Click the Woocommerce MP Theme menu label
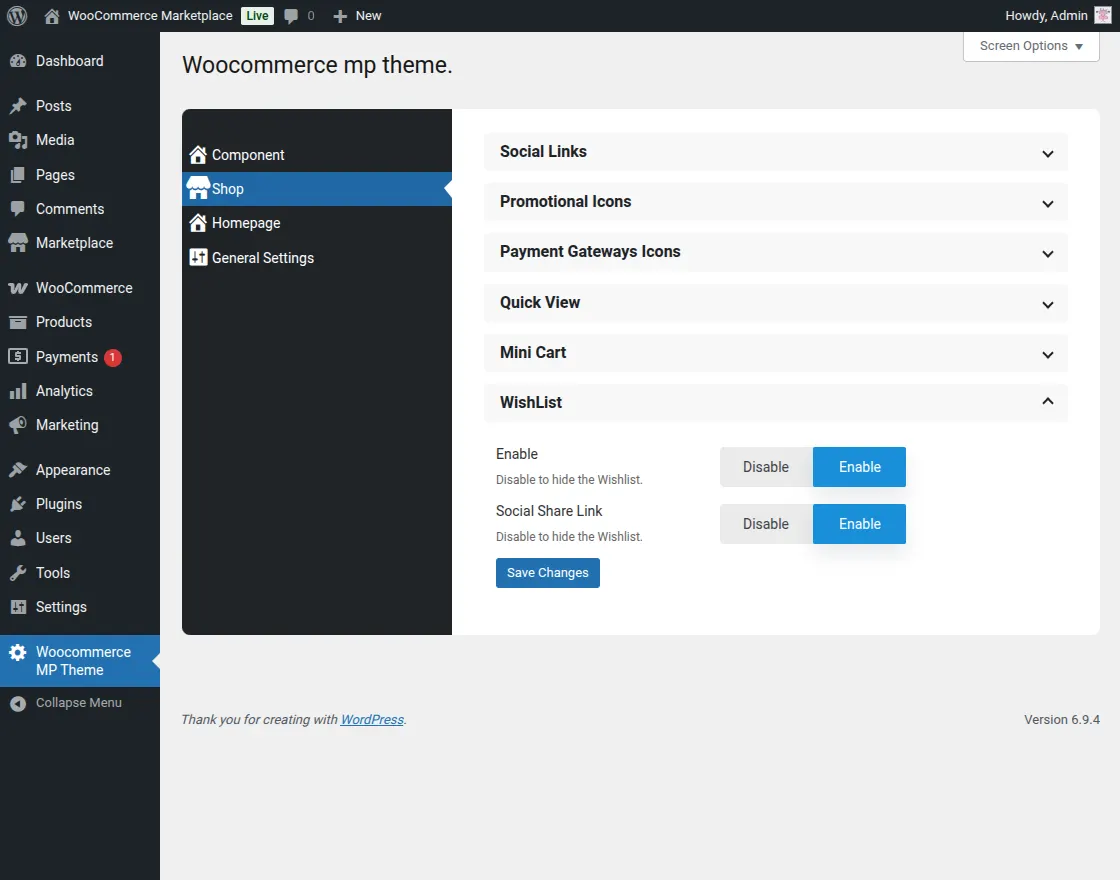This screenshot has height=880, width=1120. (x=84, y=661)
